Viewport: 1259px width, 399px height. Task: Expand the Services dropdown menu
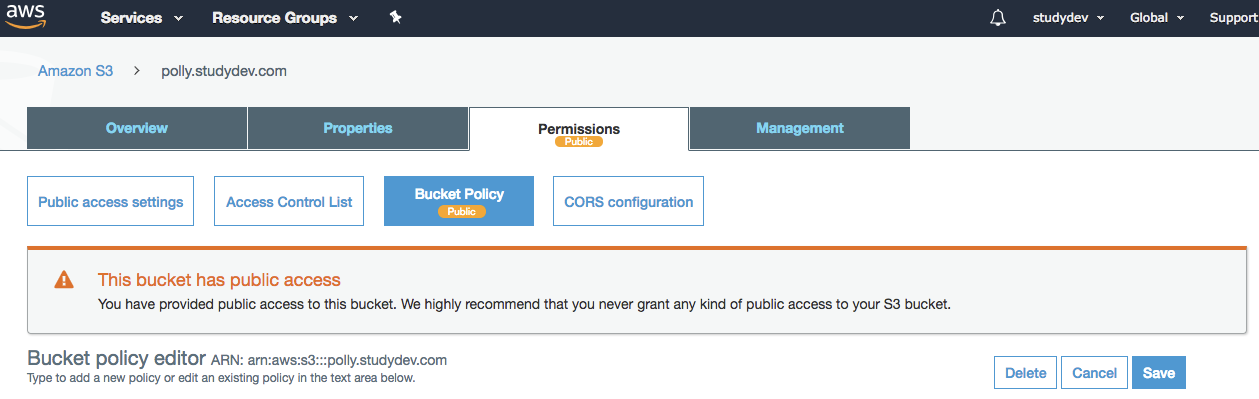[142, 18]
